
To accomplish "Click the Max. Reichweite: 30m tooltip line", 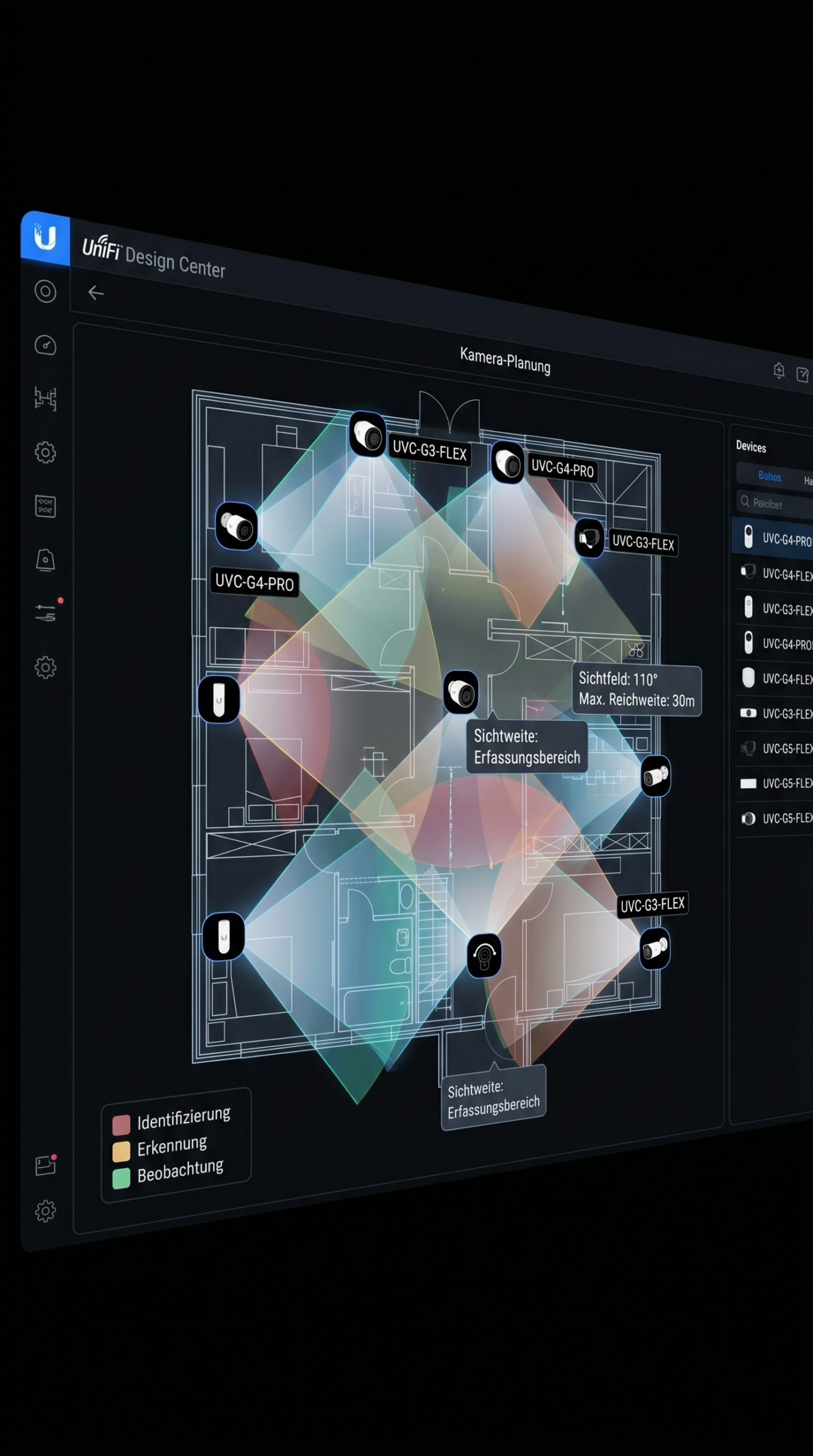I will [637, 700].
